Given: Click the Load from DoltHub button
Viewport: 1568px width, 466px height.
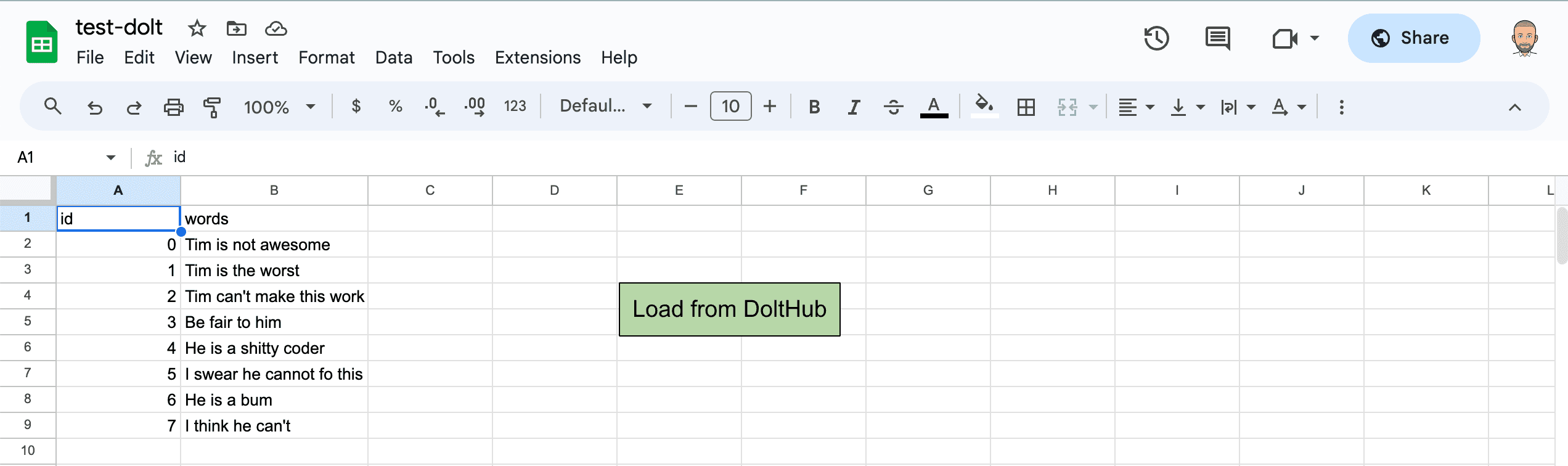Looking at the screenshot, I should click(x=729, y=309).
